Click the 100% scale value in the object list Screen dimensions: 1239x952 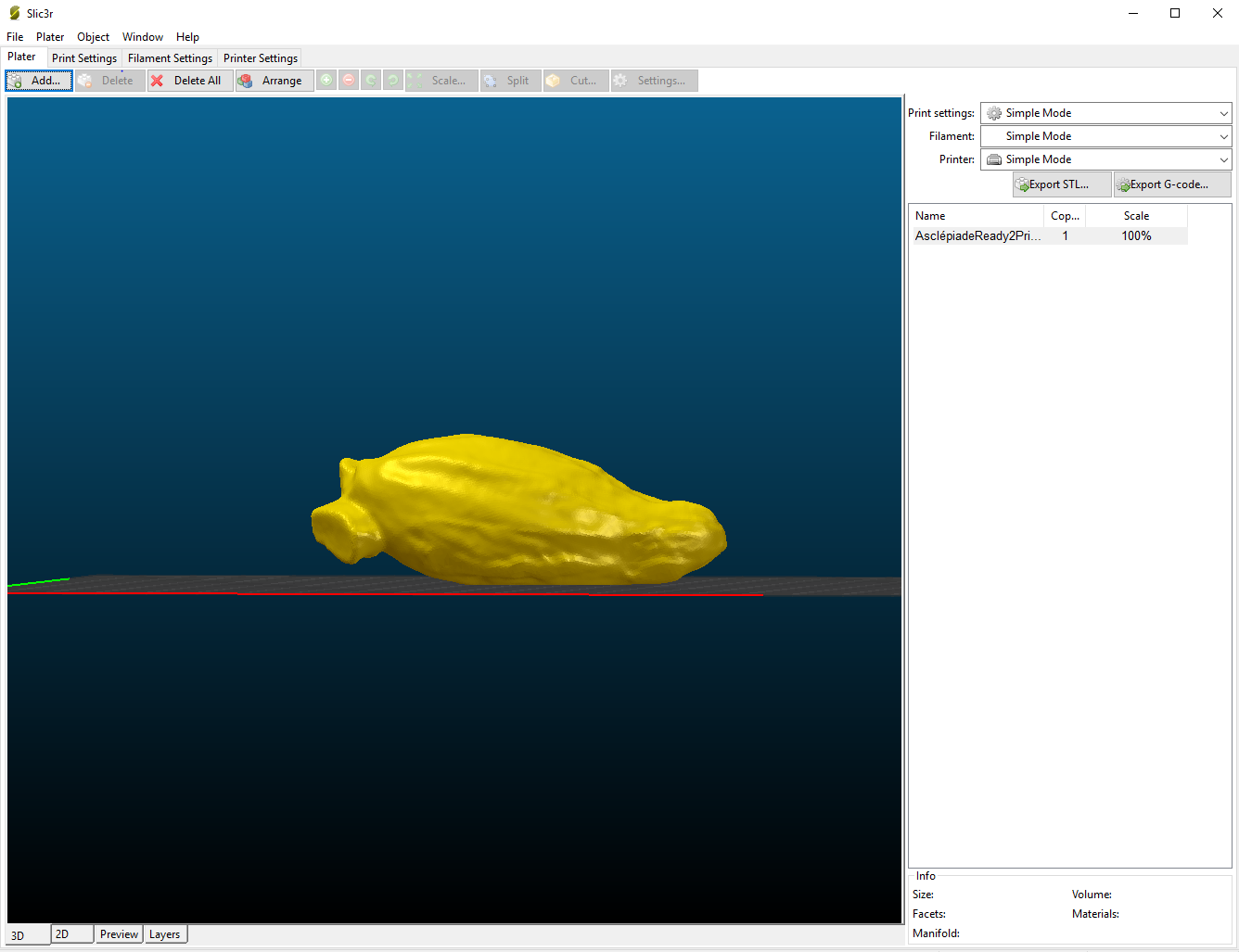click(x=1136, y=236)
